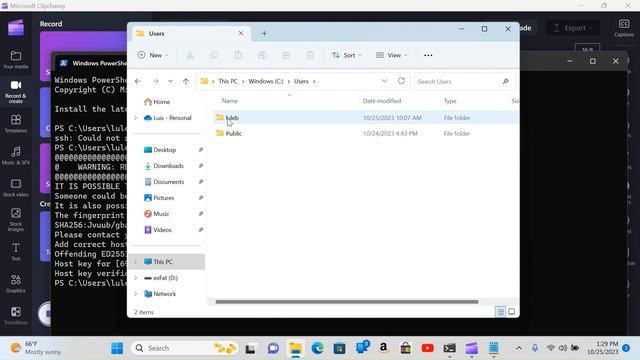Expand the Network tree node

136,294
